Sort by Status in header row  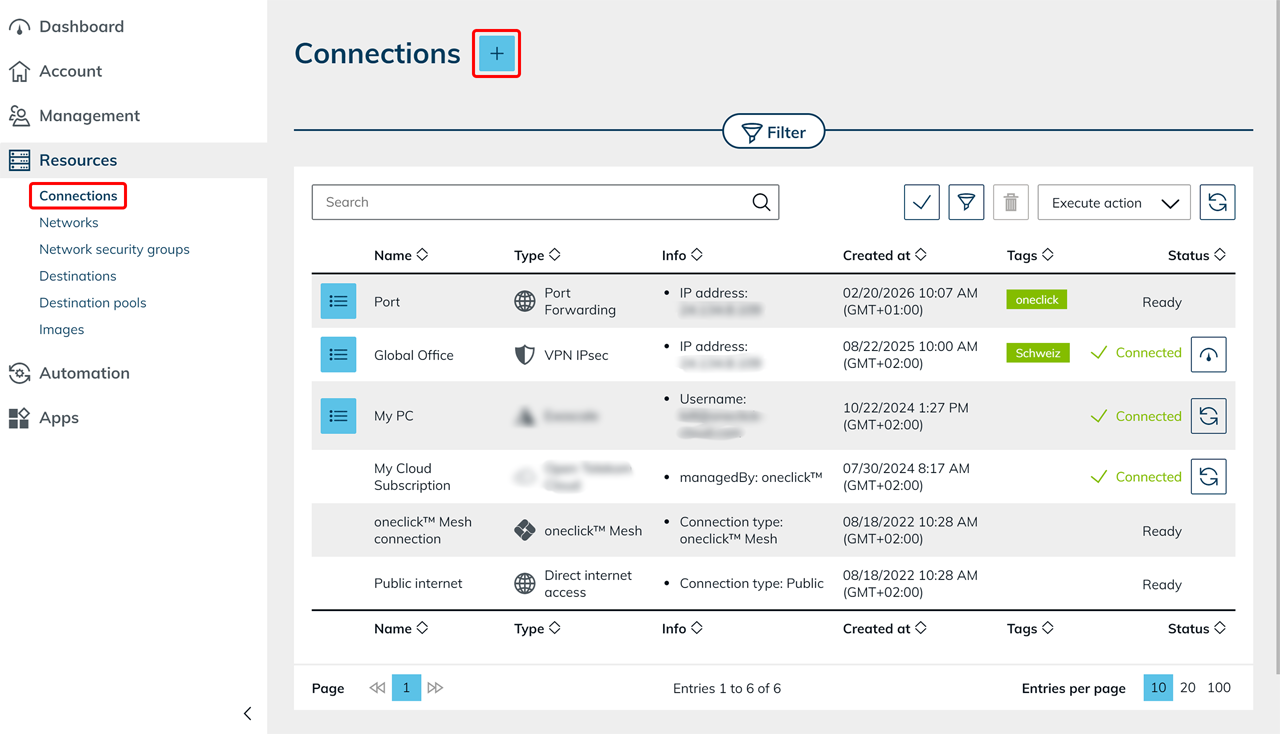point(1197,255)
